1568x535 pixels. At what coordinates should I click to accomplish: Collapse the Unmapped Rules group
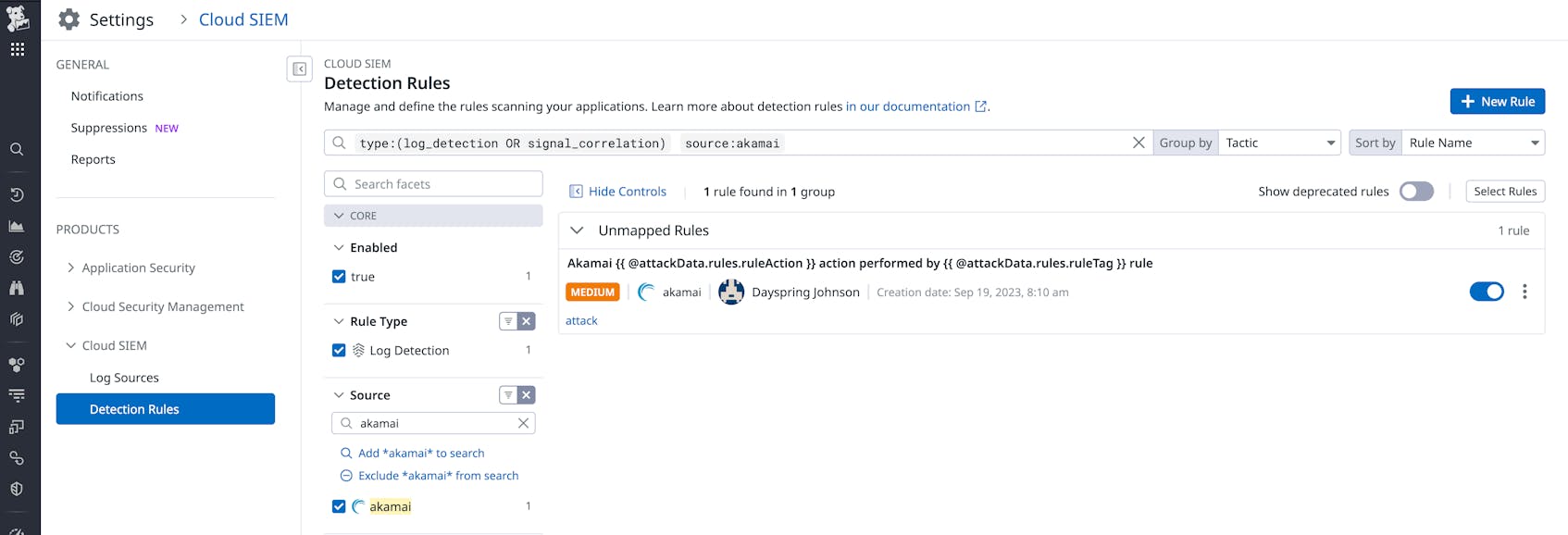click(x=577, y=230)
